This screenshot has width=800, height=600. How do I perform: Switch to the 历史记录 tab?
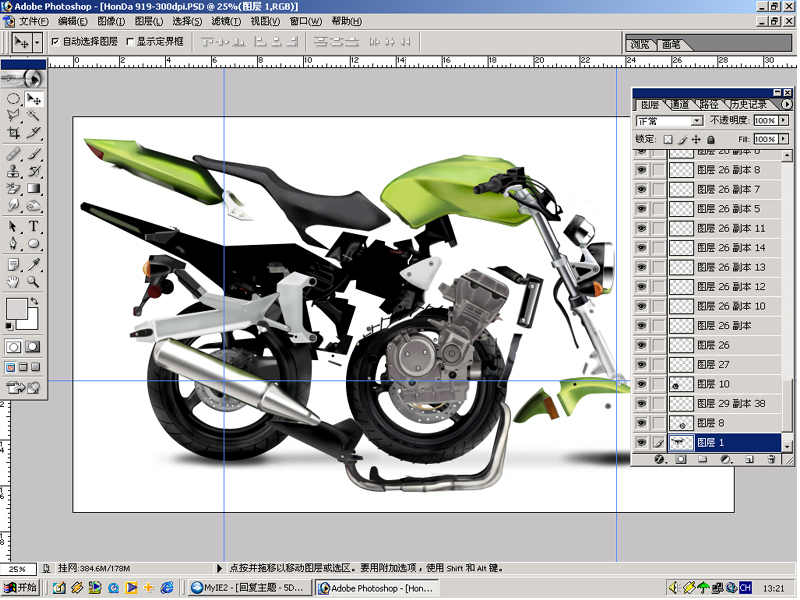pos(748,105)
